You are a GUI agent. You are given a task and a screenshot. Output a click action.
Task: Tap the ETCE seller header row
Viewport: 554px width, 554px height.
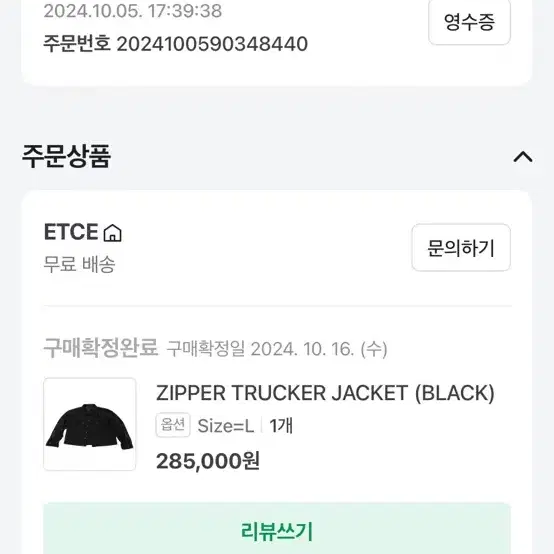click(277, 247)
